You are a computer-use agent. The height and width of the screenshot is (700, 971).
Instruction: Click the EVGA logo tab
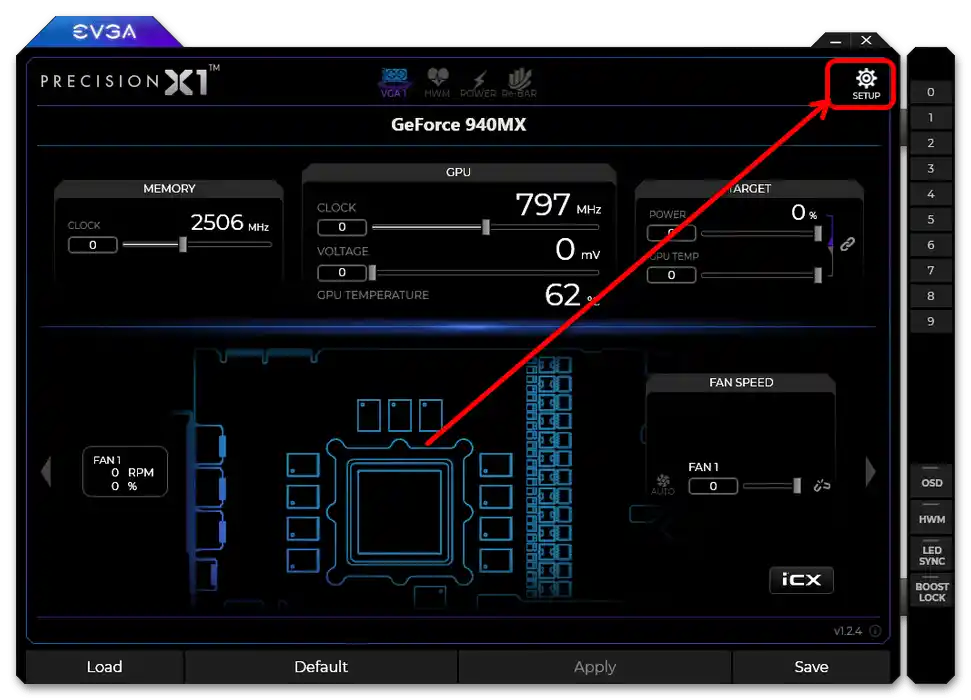click(x=104, y=32)
